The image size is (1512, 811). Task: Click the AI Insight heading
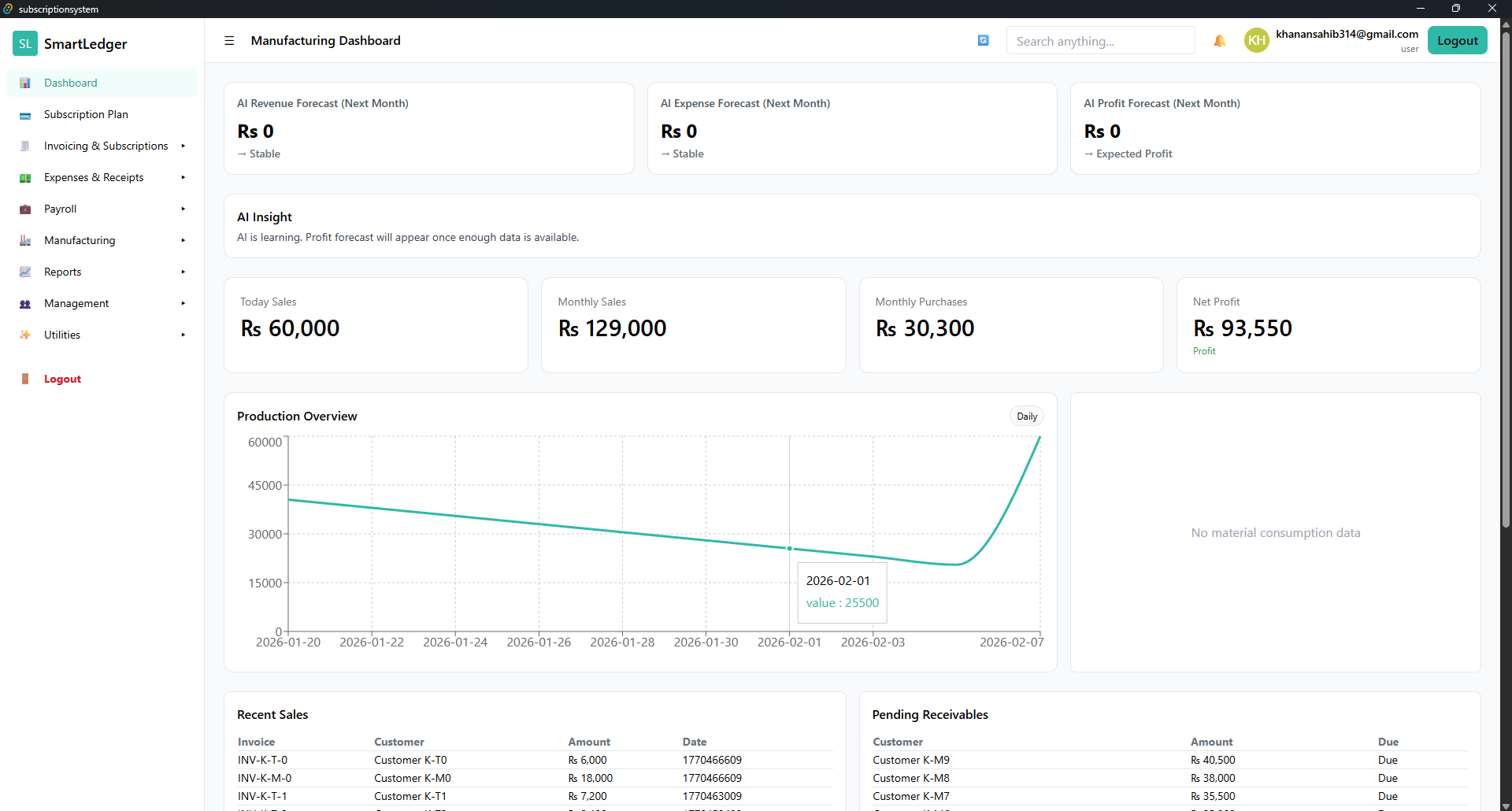tap(264, 217)
